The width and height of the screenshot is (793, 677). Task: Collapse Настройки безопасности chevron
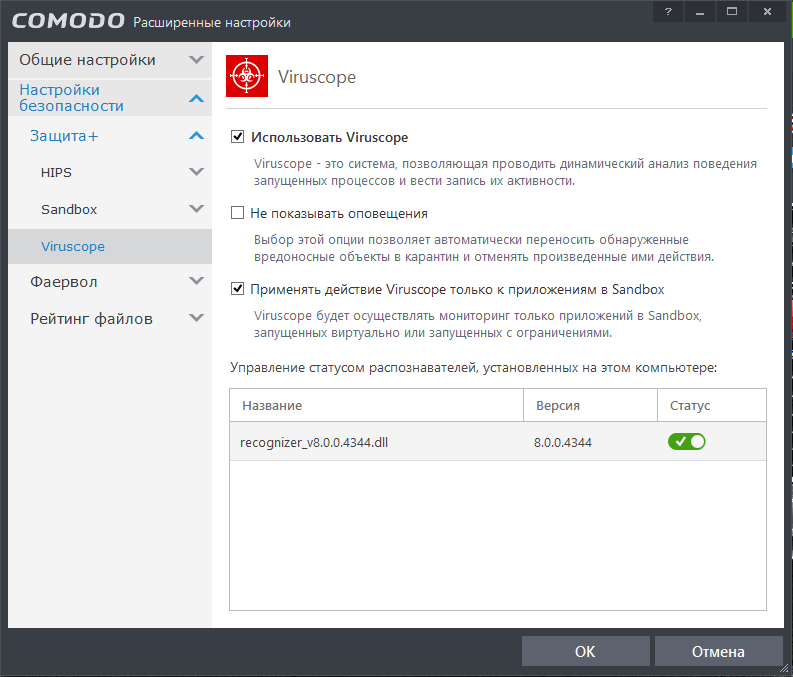click(x=196, y=98)
